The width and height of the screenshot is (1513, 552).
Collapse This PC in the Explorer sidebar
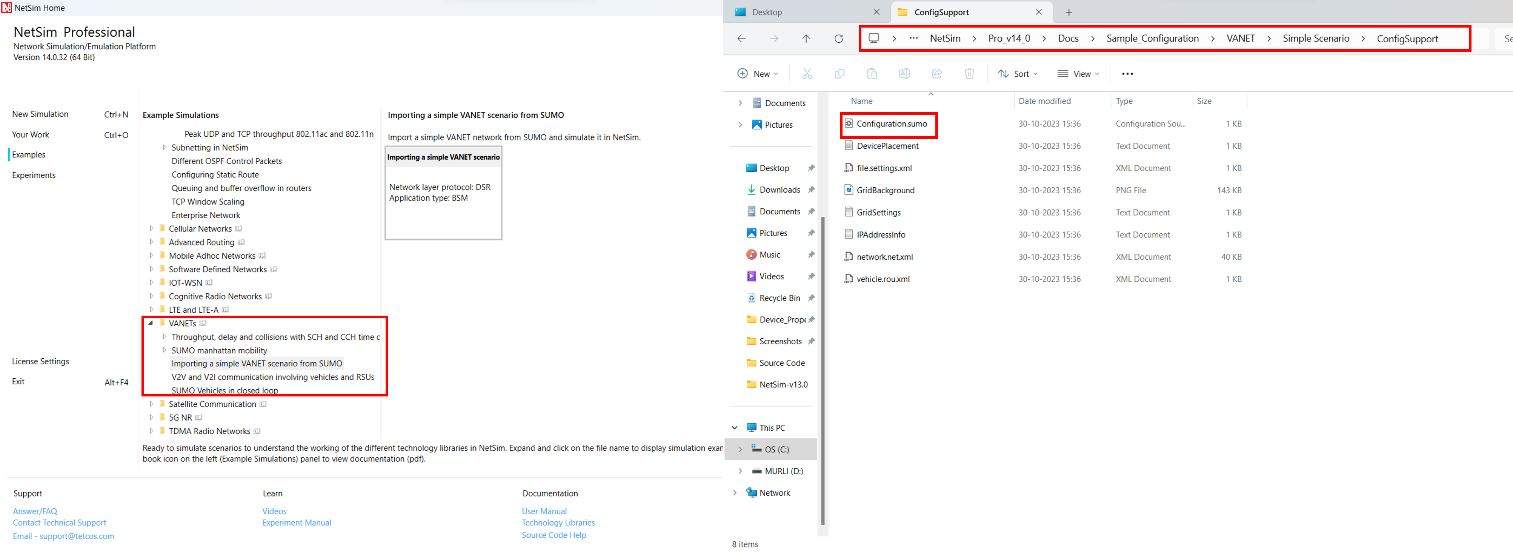(735, 428)
